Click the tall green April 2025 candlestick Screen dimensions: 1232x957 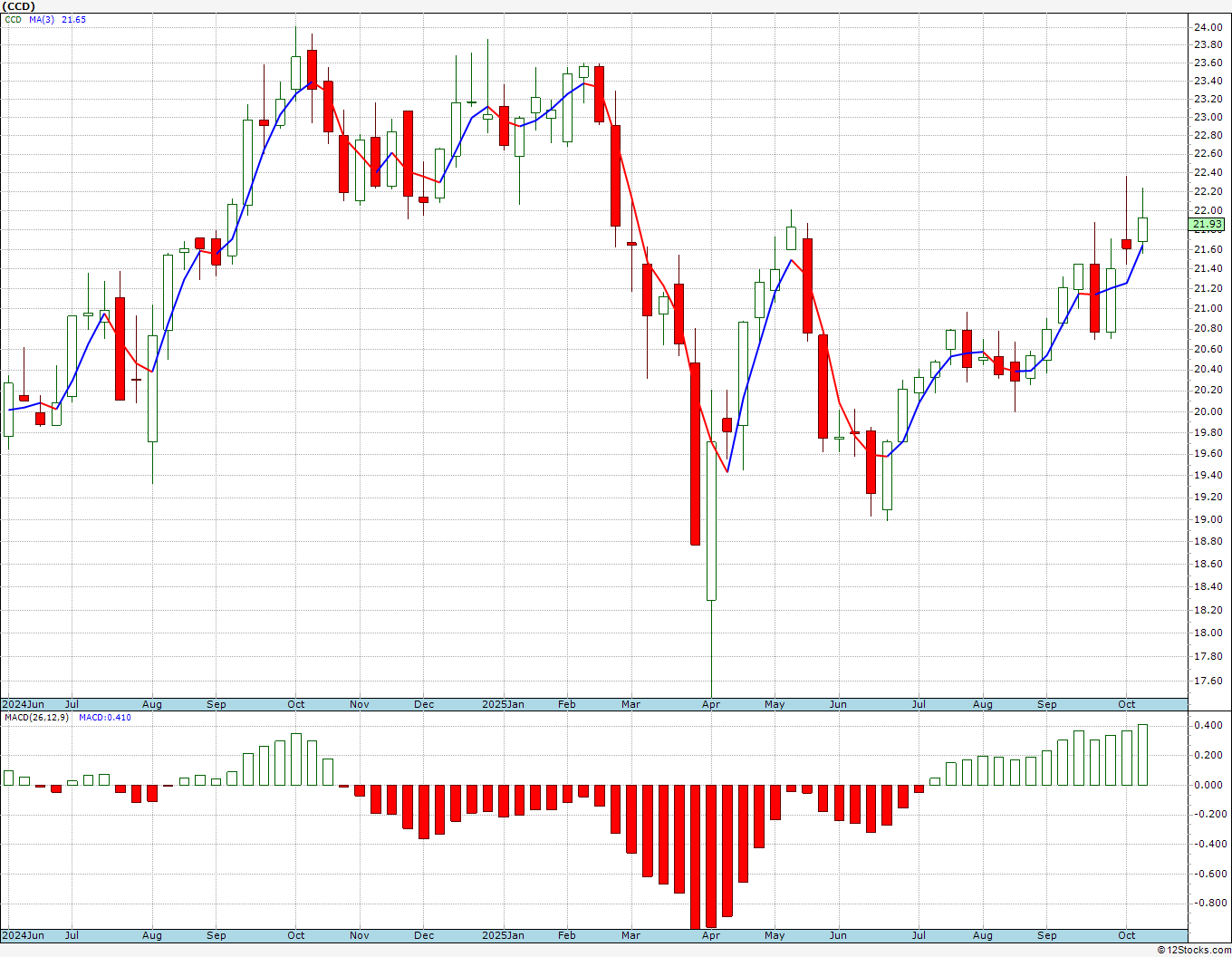point(711,521)
